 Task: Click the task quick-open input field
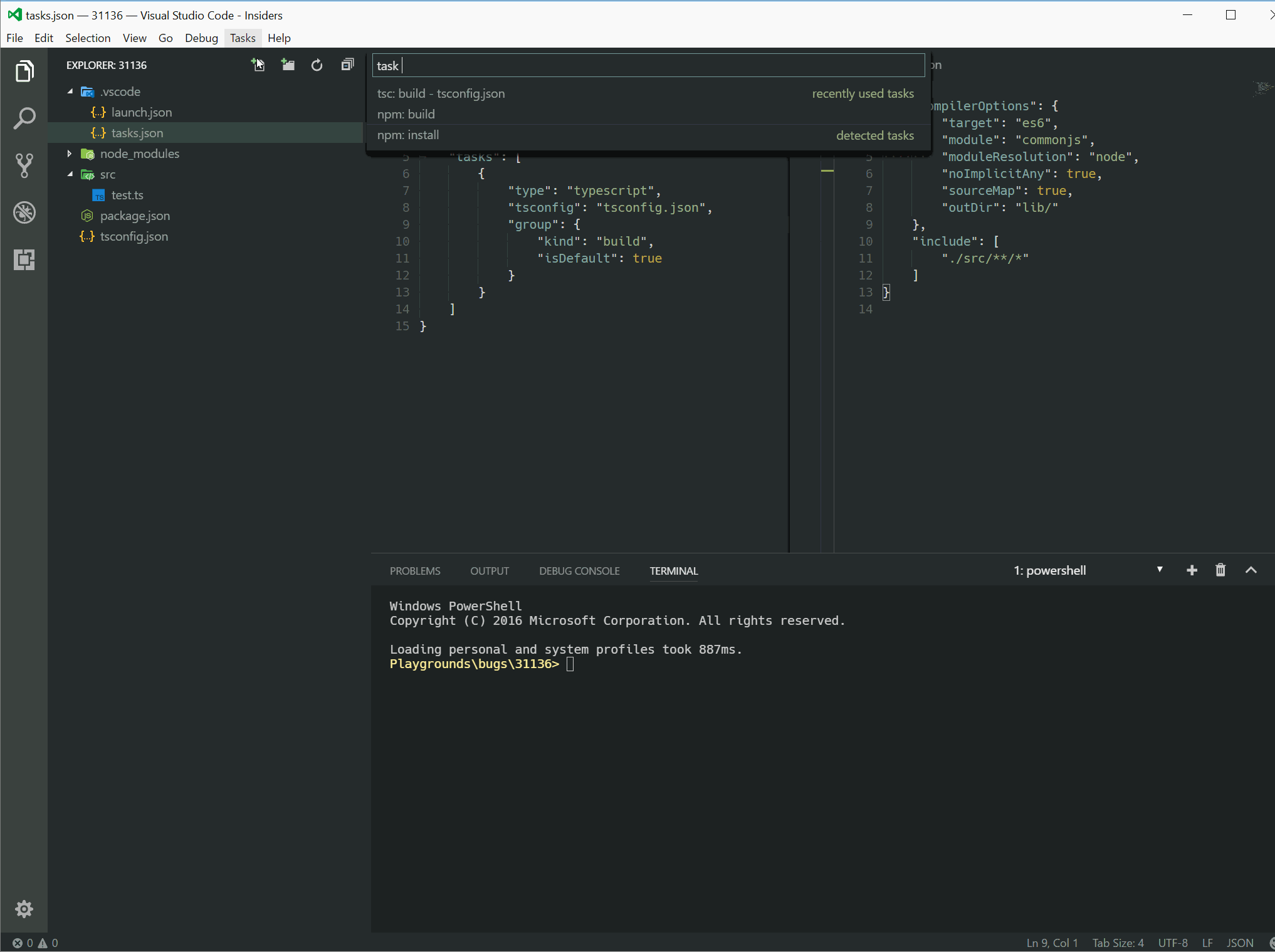[648, 65]
